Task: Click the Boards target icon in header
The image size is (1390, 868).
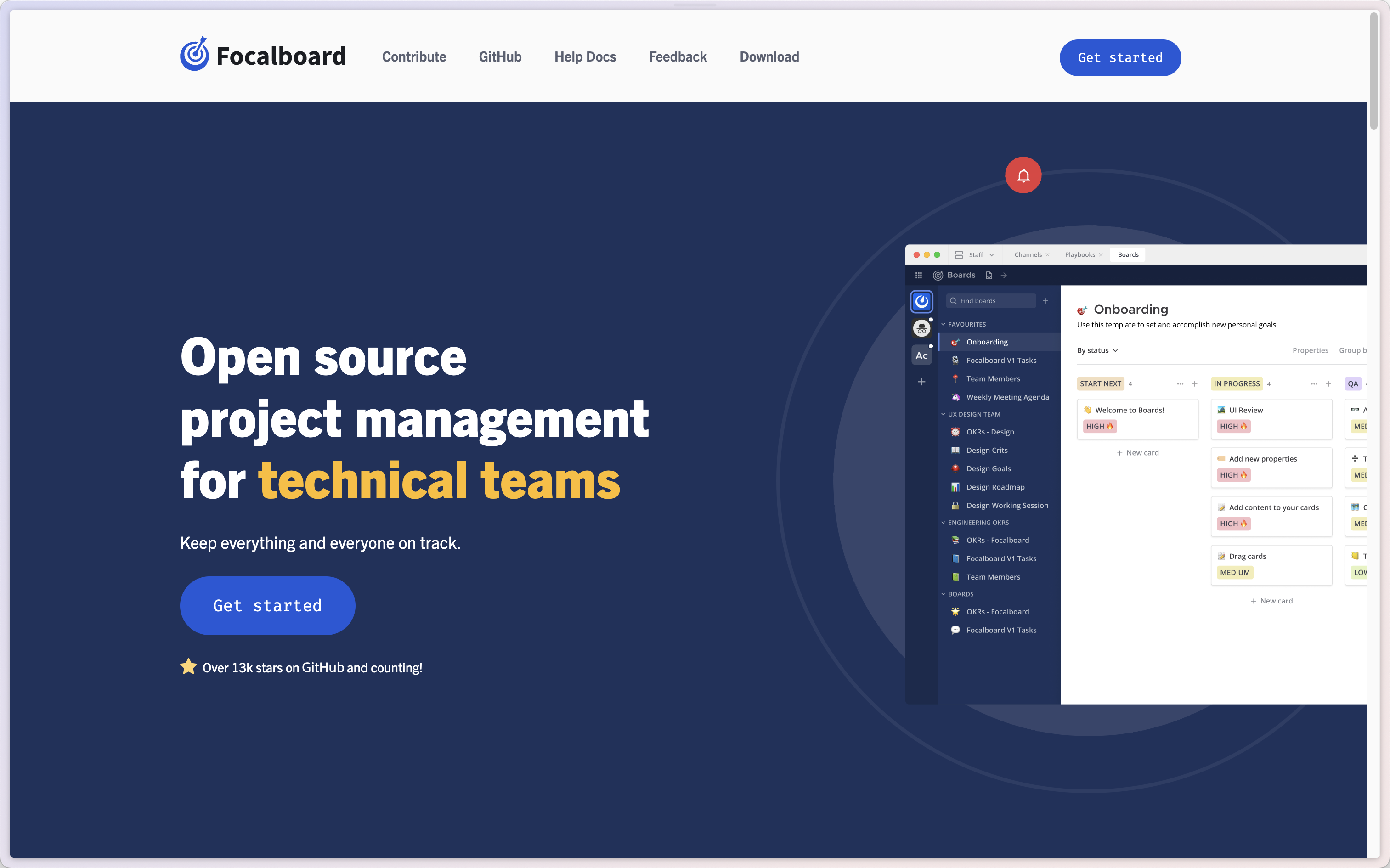Action: click(938, 275)
